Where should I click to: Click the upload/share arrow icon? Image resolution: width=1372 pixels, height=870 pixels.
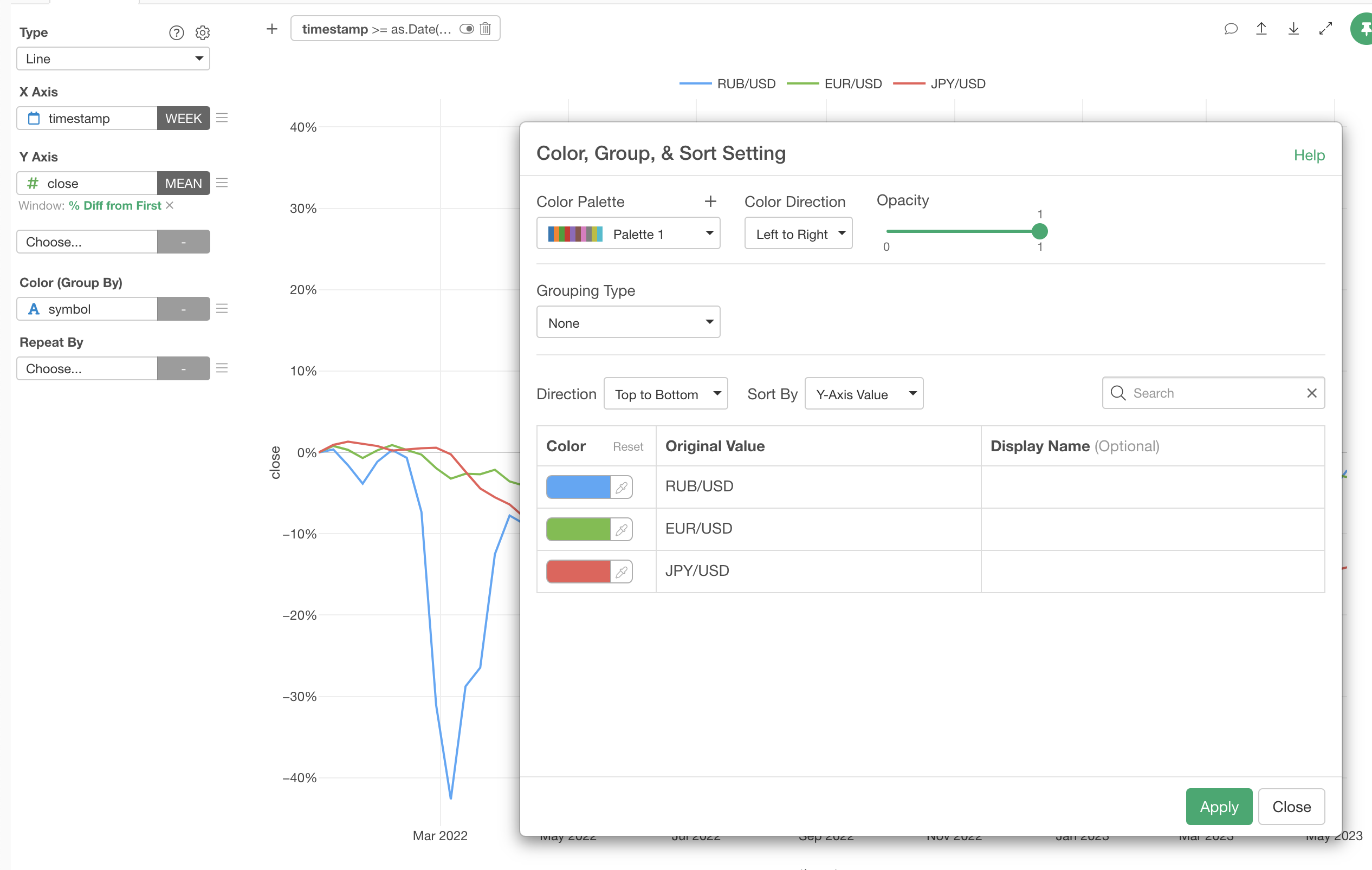[x=1261, y=29]
